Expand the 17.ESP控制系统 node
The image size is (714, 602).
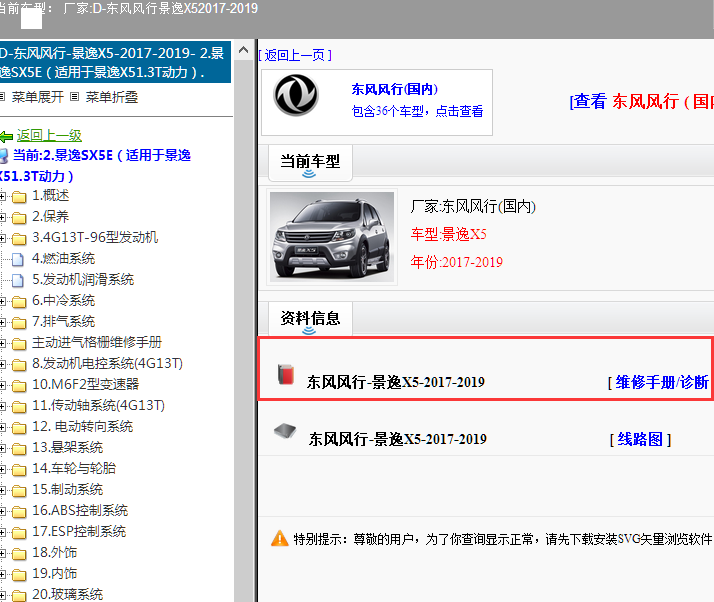coord(2,533)
